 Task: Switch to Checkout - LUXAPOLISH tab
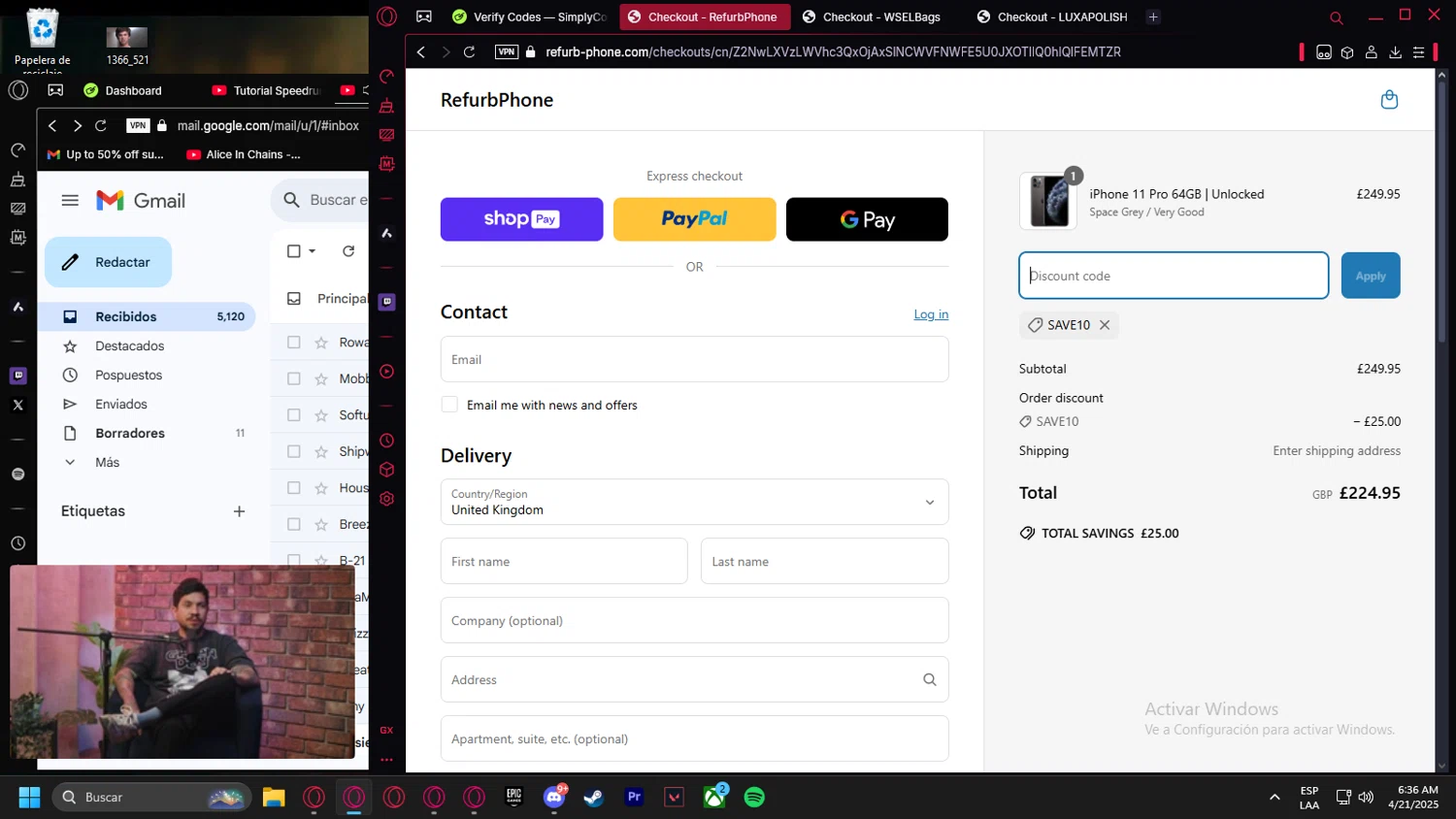pyautogui.click(x=1052, y=16)
